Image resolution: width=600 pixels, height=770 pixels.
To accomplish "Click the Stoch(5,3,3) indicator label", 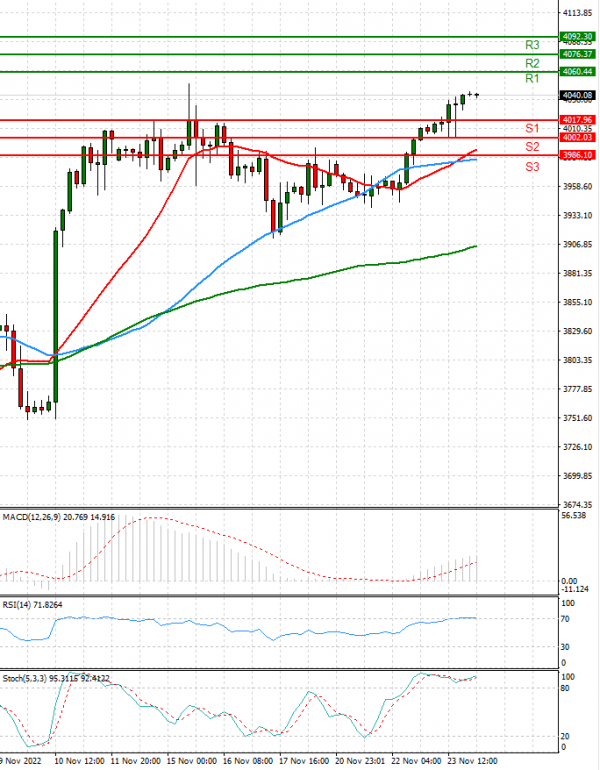I will tap(56, 679).
